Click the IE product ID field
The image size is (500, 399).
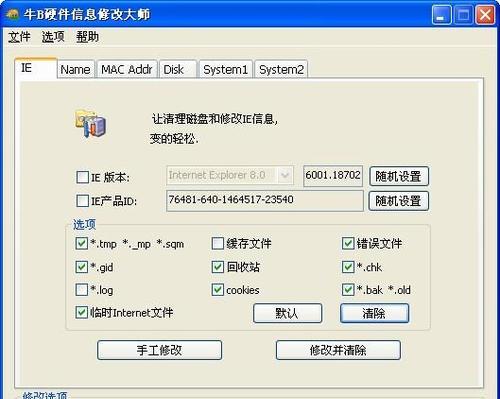pos(265,200)
